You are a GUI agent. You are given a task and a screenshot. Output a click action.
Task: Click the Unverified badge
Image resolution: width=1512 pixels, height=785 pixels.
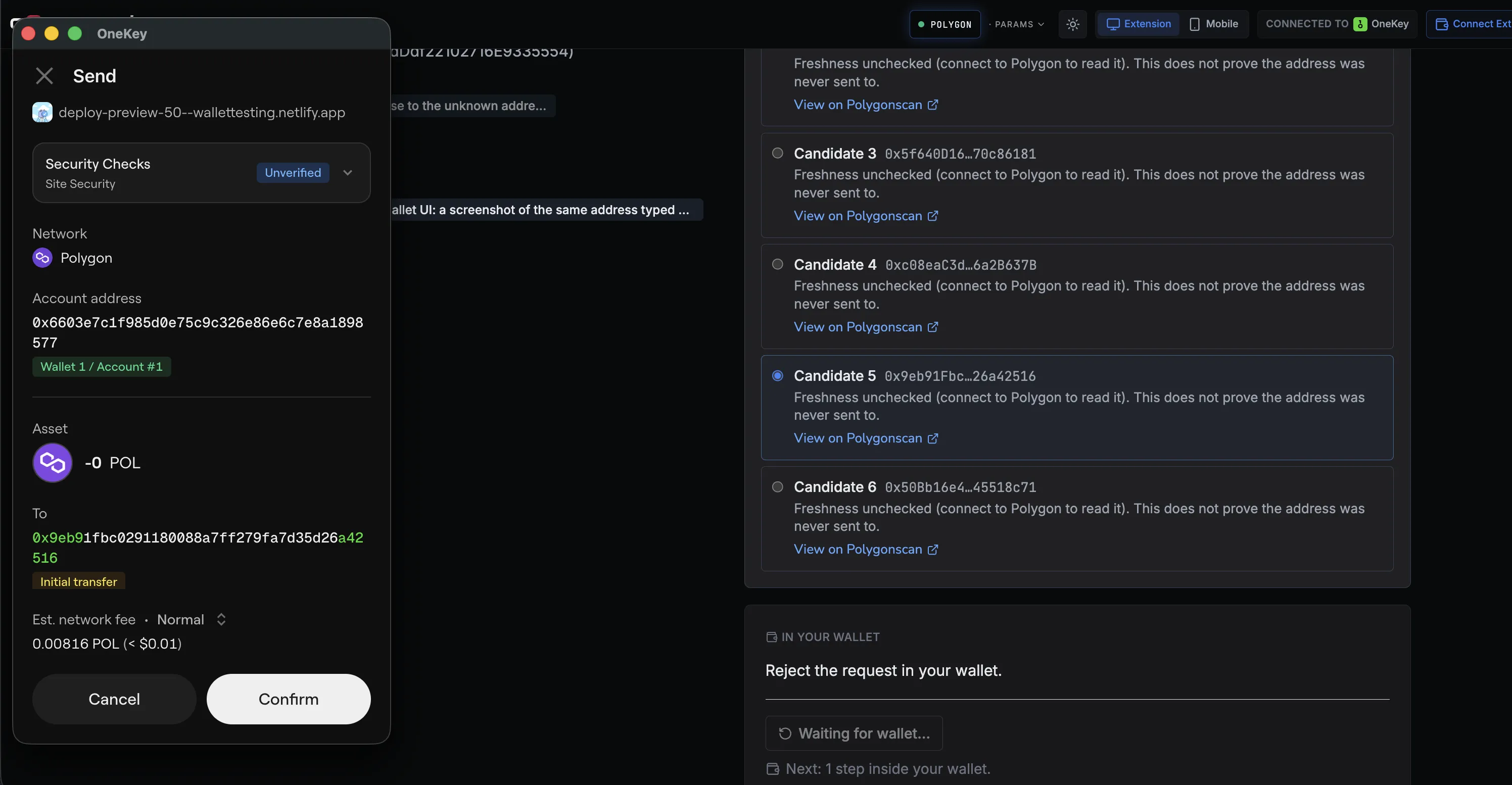tap(293, 172)
